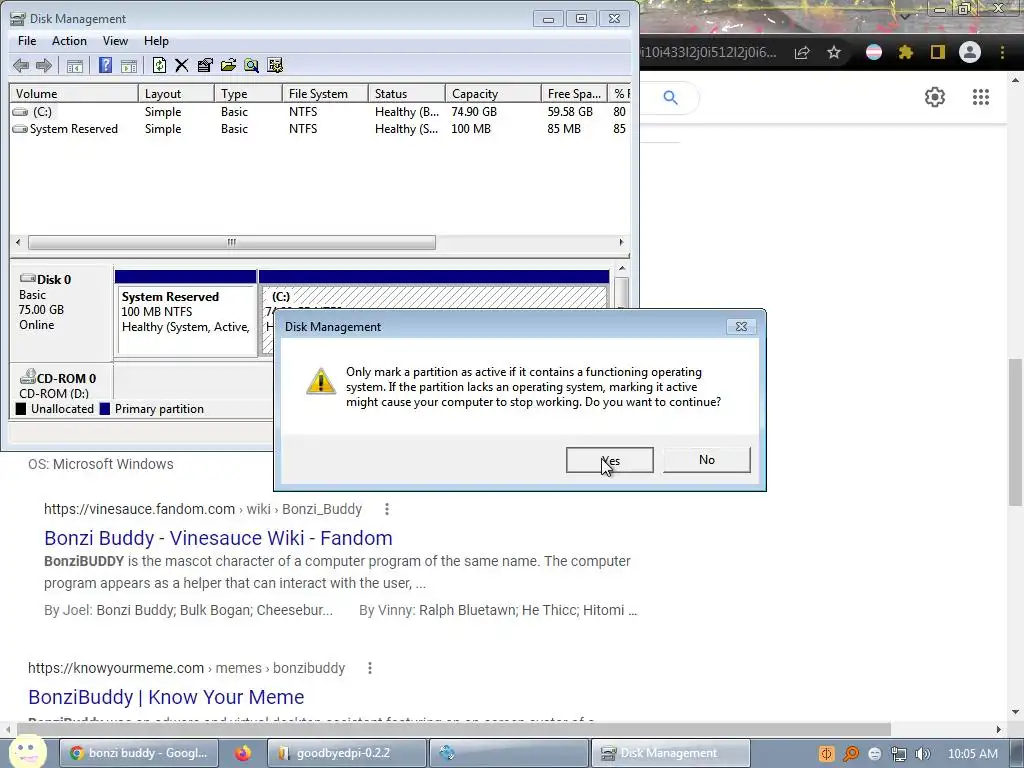The height and width of the screenshot is (768, 1024).
Task: Click the Google search magnifier icon in browser
Action: [x=670, y=97]
